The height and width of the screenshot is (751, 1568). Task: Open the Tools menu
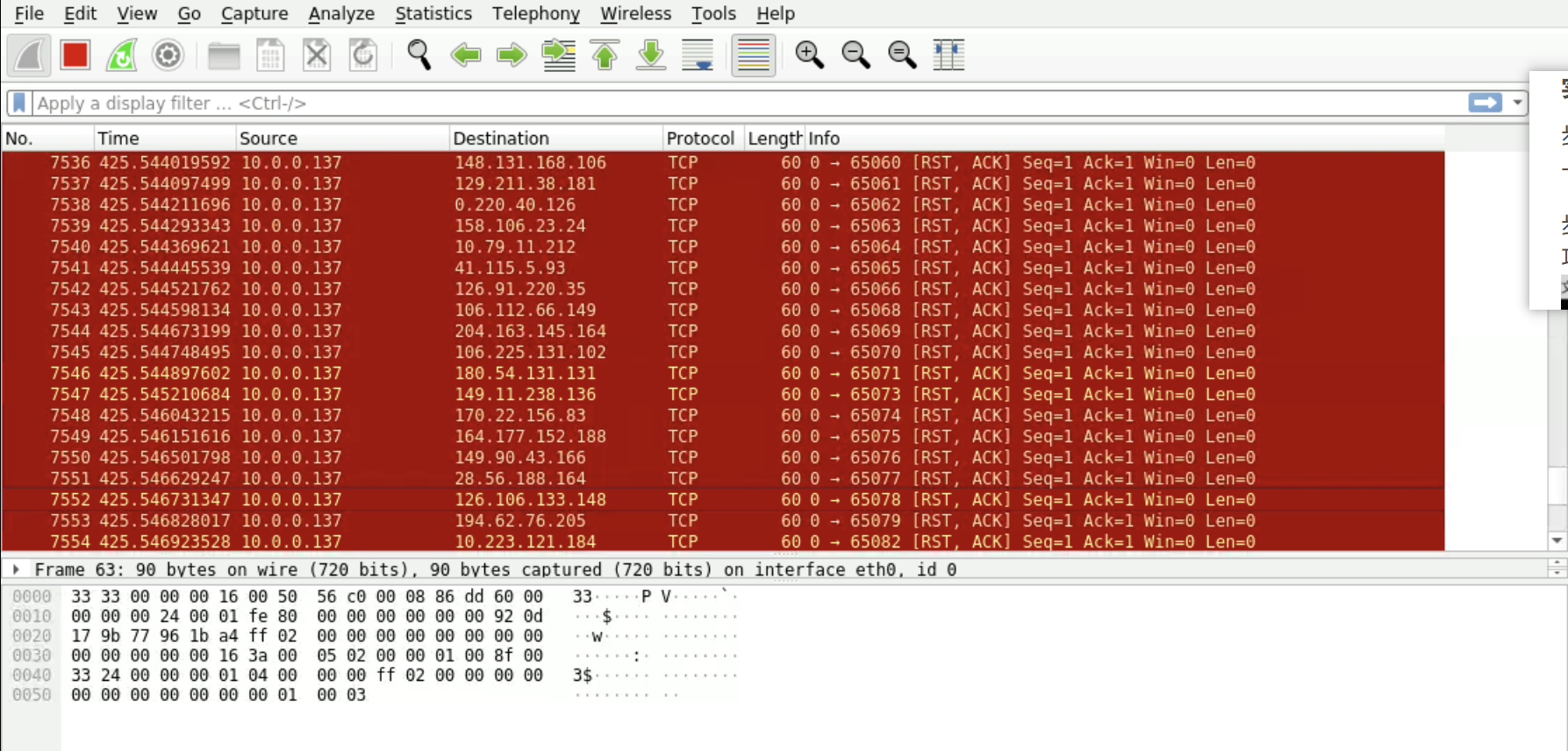point(713,13)
